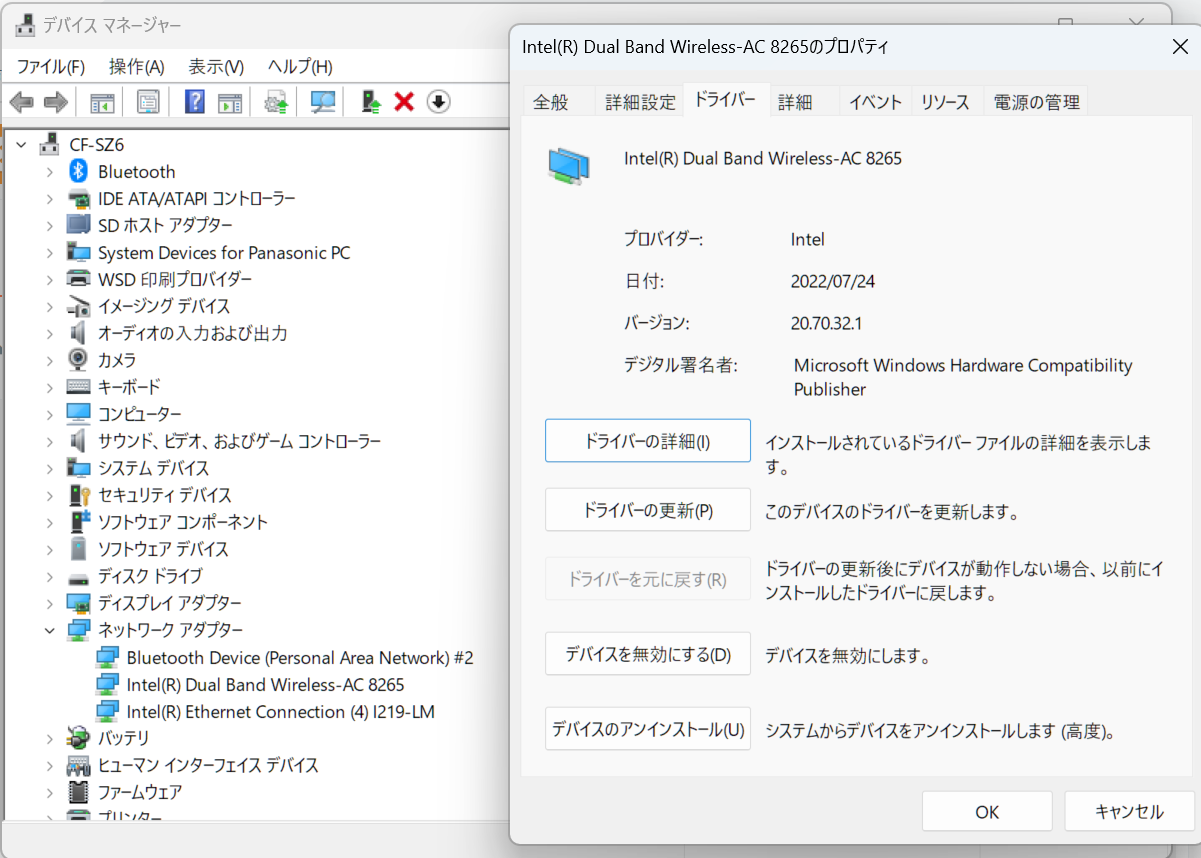Expand the Bluetooth category
The width and height of the screenshot is (1201, 858).
(50, 172)
